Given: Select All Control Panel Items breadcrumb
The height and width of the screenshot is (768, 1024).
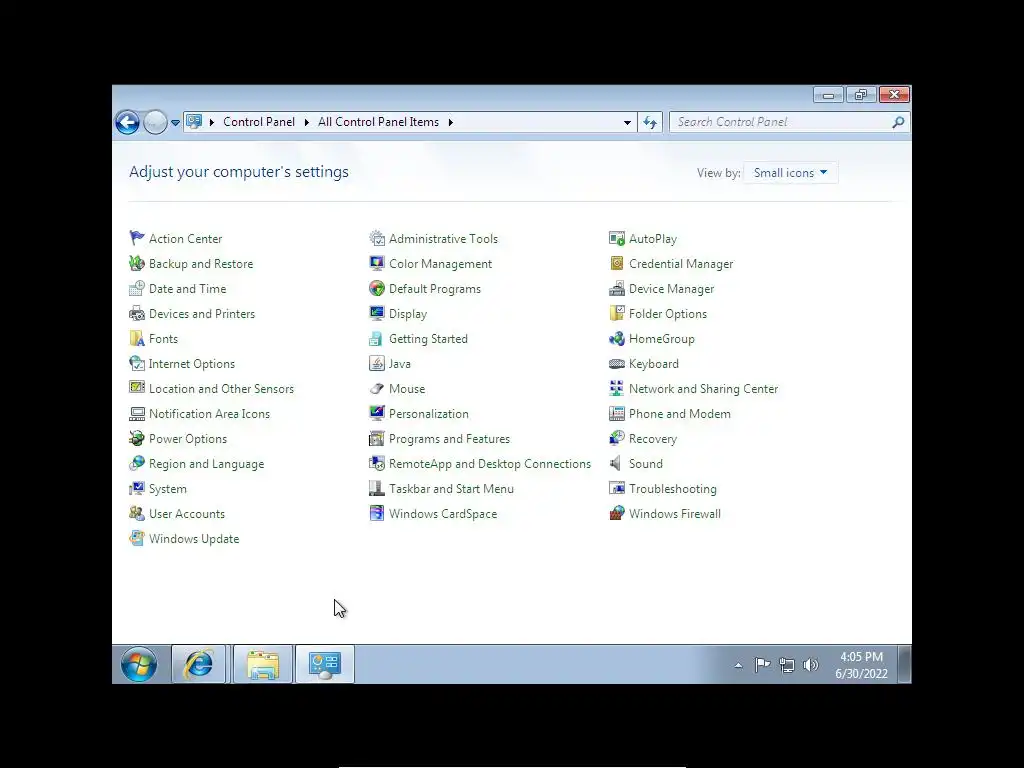Looking at the screenshot, I should pos(378,122).
